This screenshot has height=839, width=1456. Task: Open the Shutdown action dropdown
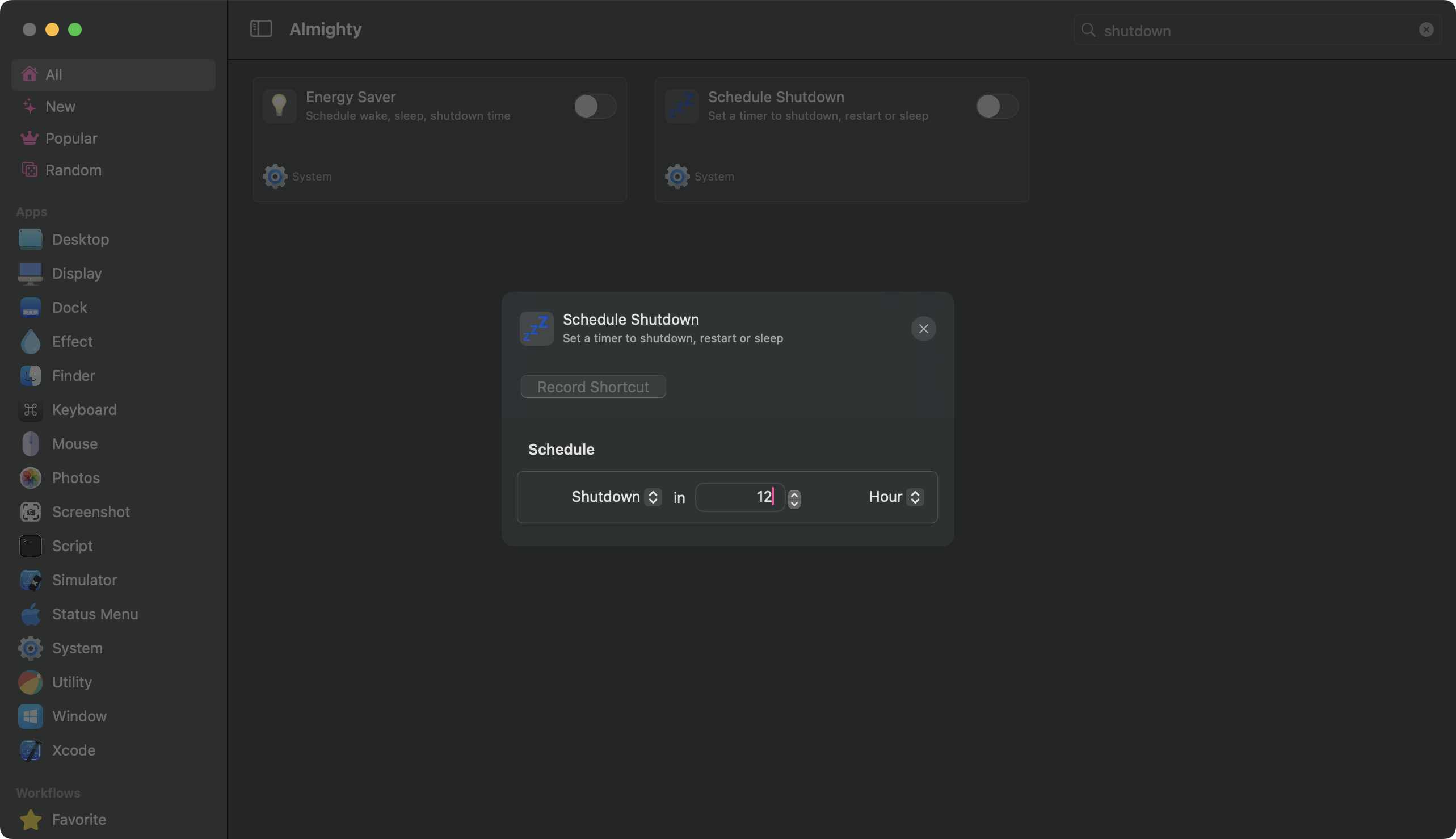[616, 497]
